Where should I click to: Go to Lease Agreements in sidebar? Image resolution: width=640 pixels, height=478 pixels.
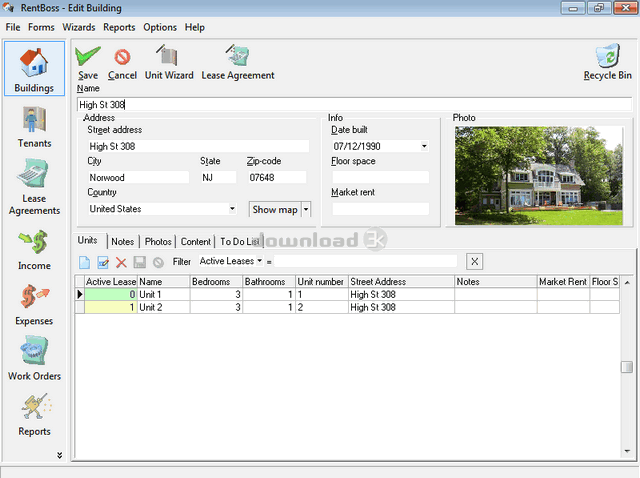click(x=34, y=187)
